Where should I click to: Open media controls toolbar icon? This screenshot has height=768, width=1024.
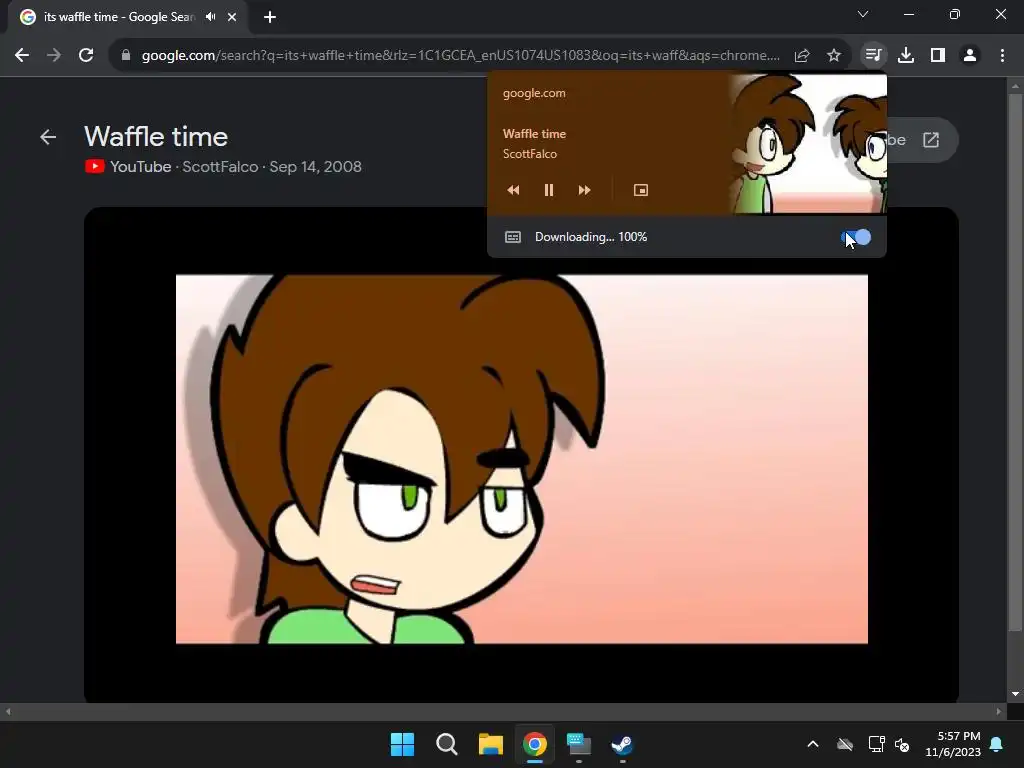[x=873, y=56]
